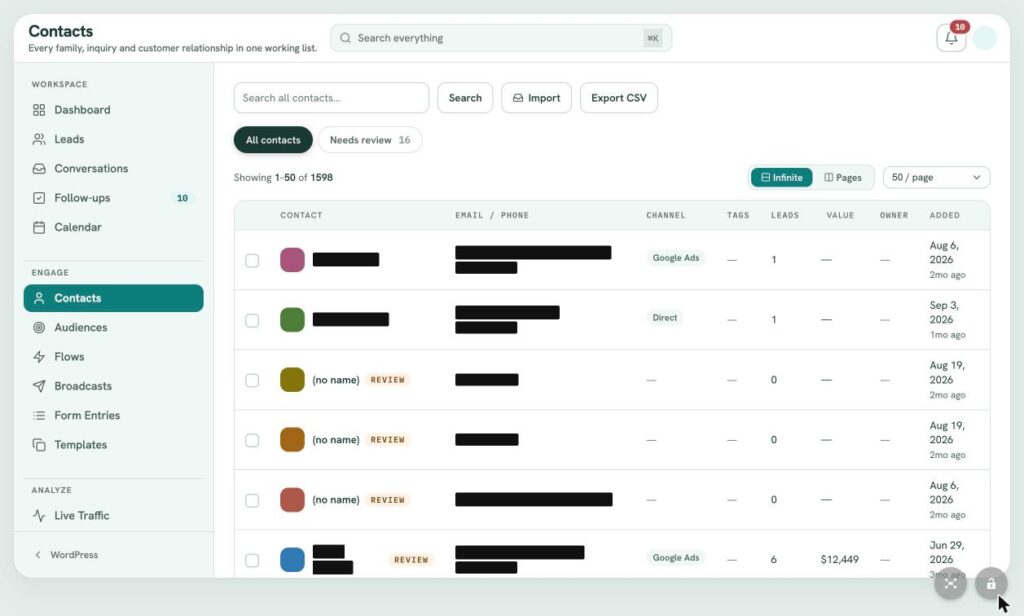The height and width of the screenshot is (616, 1024).
Task: Click the Templates copy icon
Action: [39, 445]
